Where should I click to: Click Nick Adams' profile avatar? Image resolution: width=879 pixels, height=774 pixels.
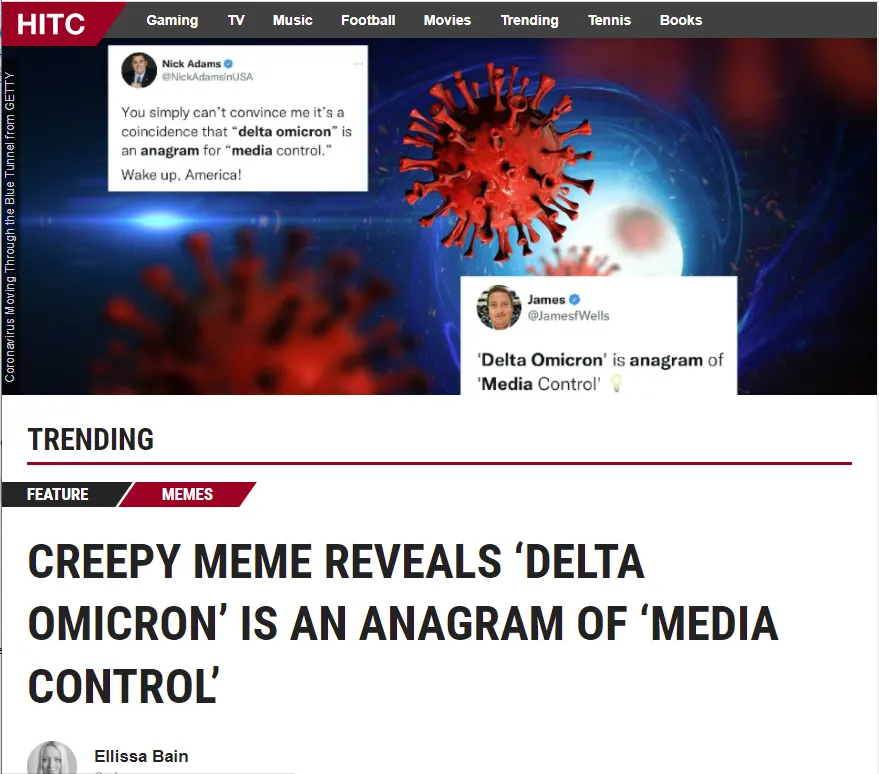[138, 70]
